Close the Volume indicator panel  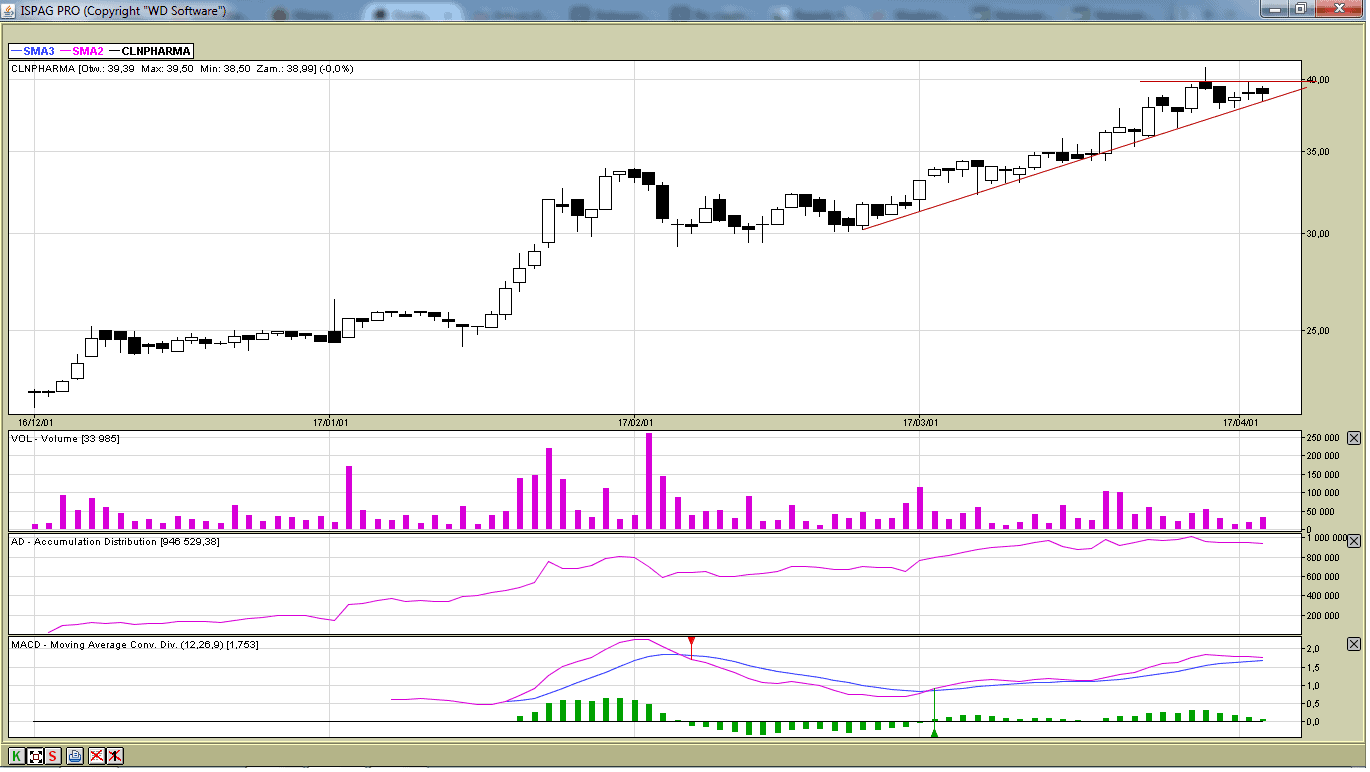tap(1354, 438)
